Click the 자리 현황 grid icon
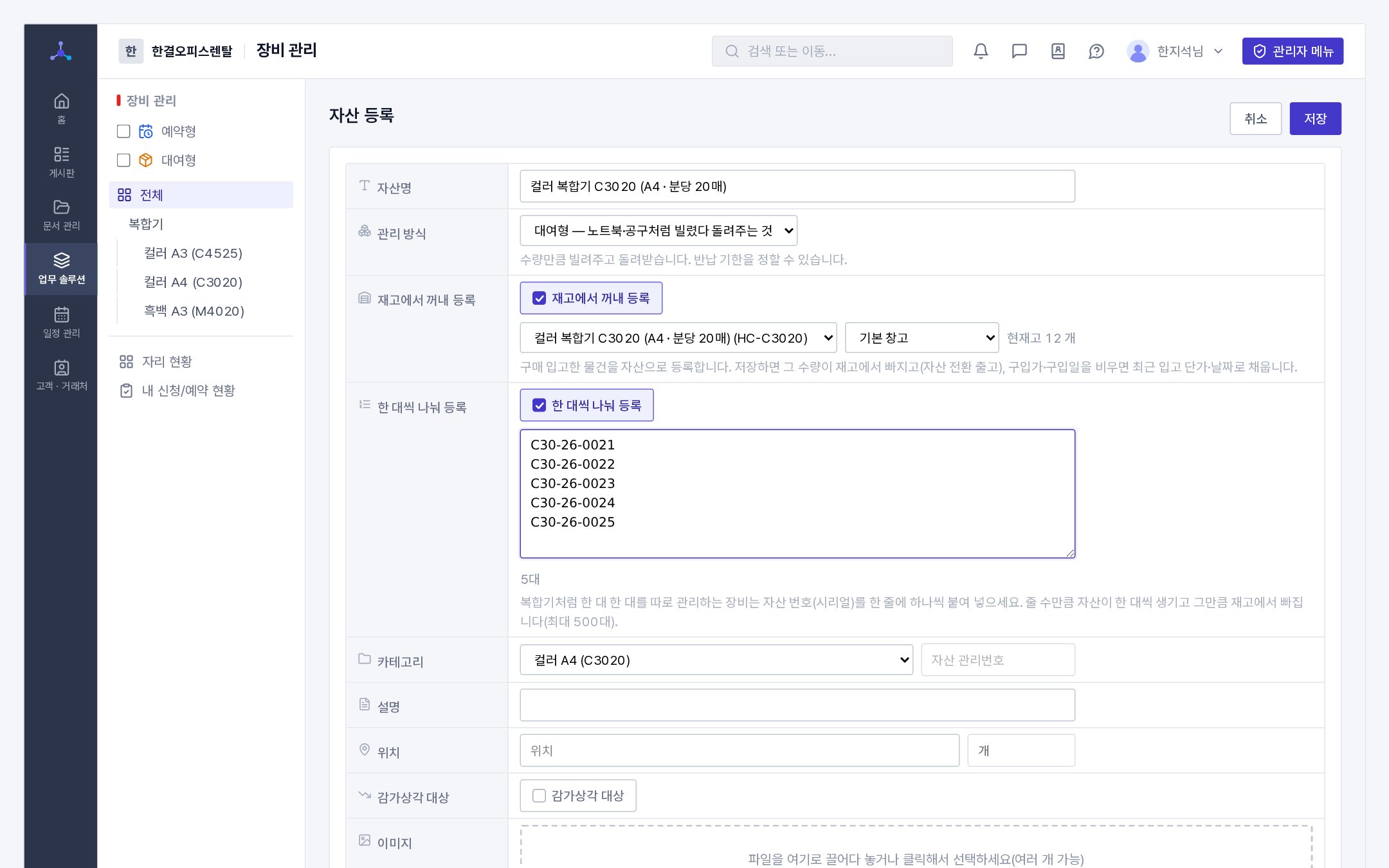Image resolution: width=1389 pixels, height=868 pixels. point(126,362)
